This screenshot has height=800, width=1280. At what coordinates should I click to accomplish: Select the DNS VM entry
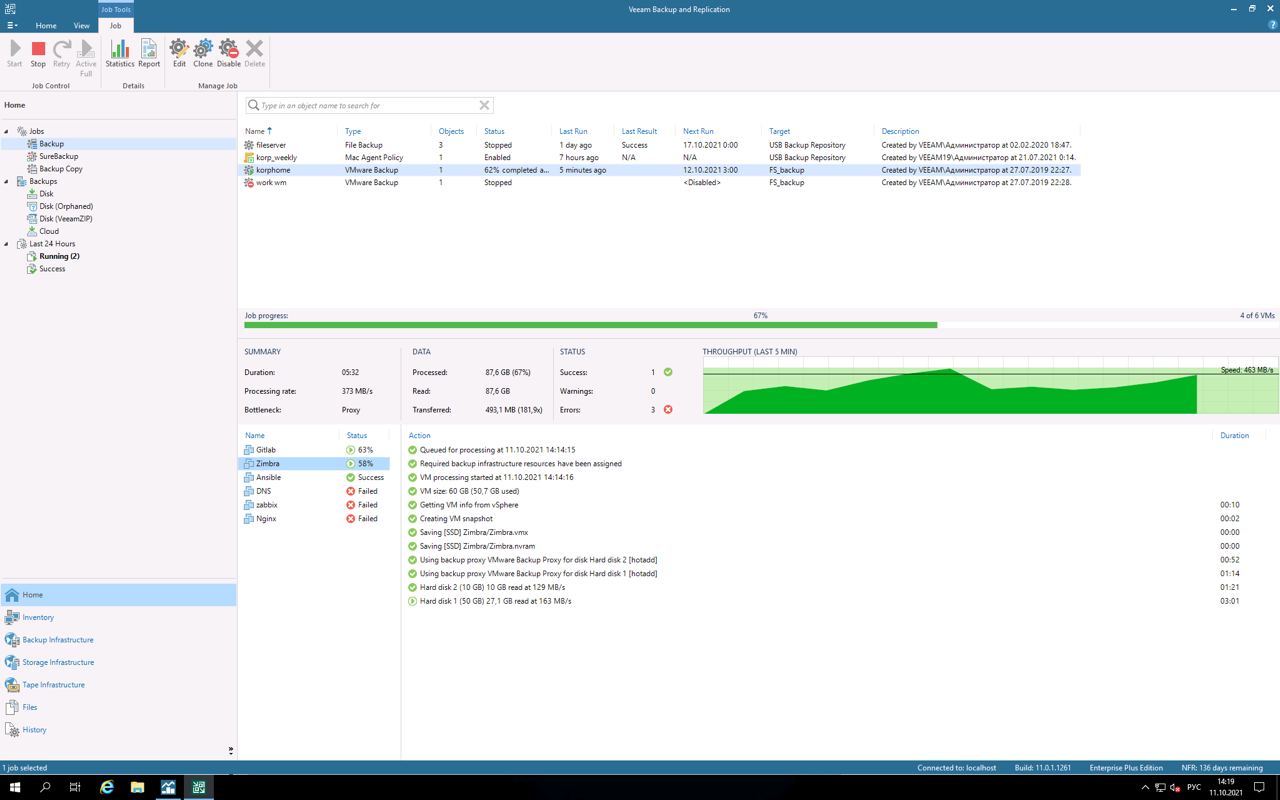263,491
